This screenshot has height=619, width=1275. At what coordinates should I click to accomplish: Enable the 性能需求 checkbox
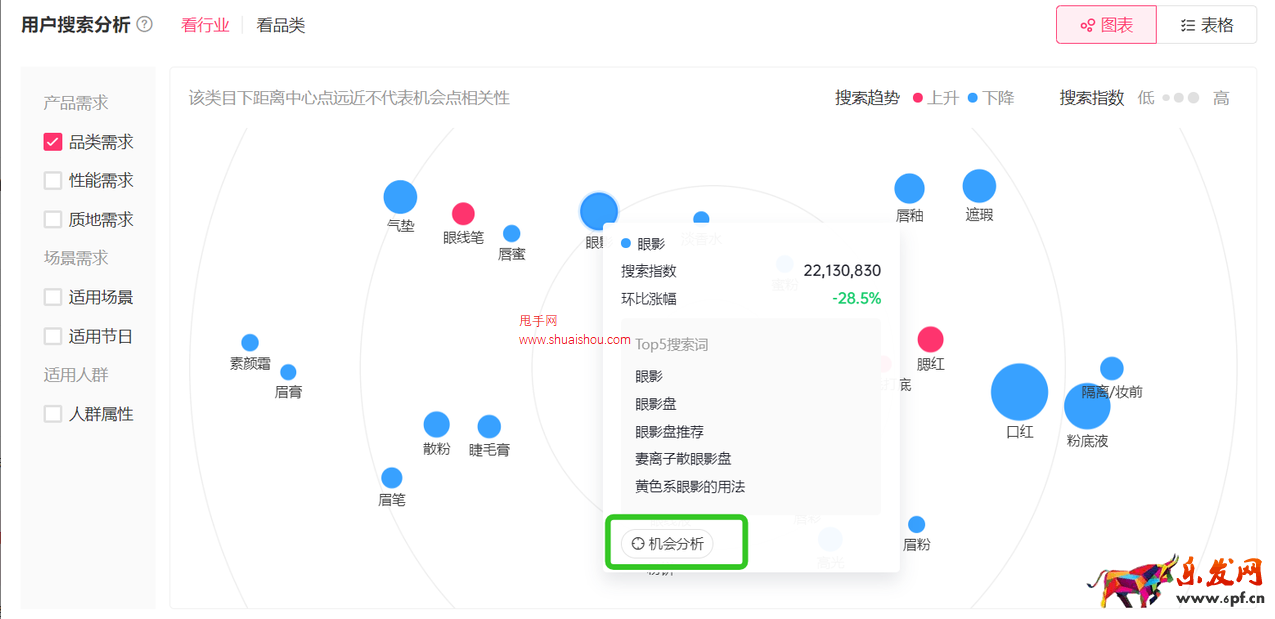click(x=52, y=180)
